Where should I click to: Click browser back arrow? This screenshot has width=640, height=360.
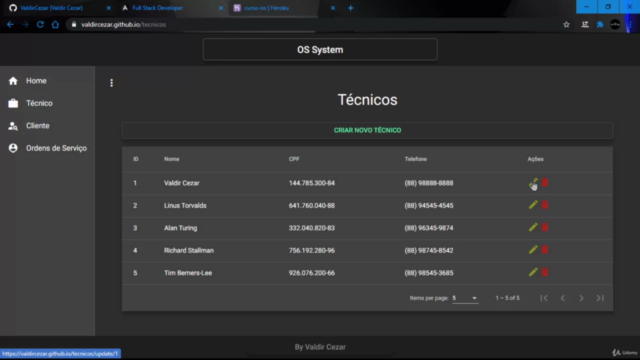click(x=10, y=24)
